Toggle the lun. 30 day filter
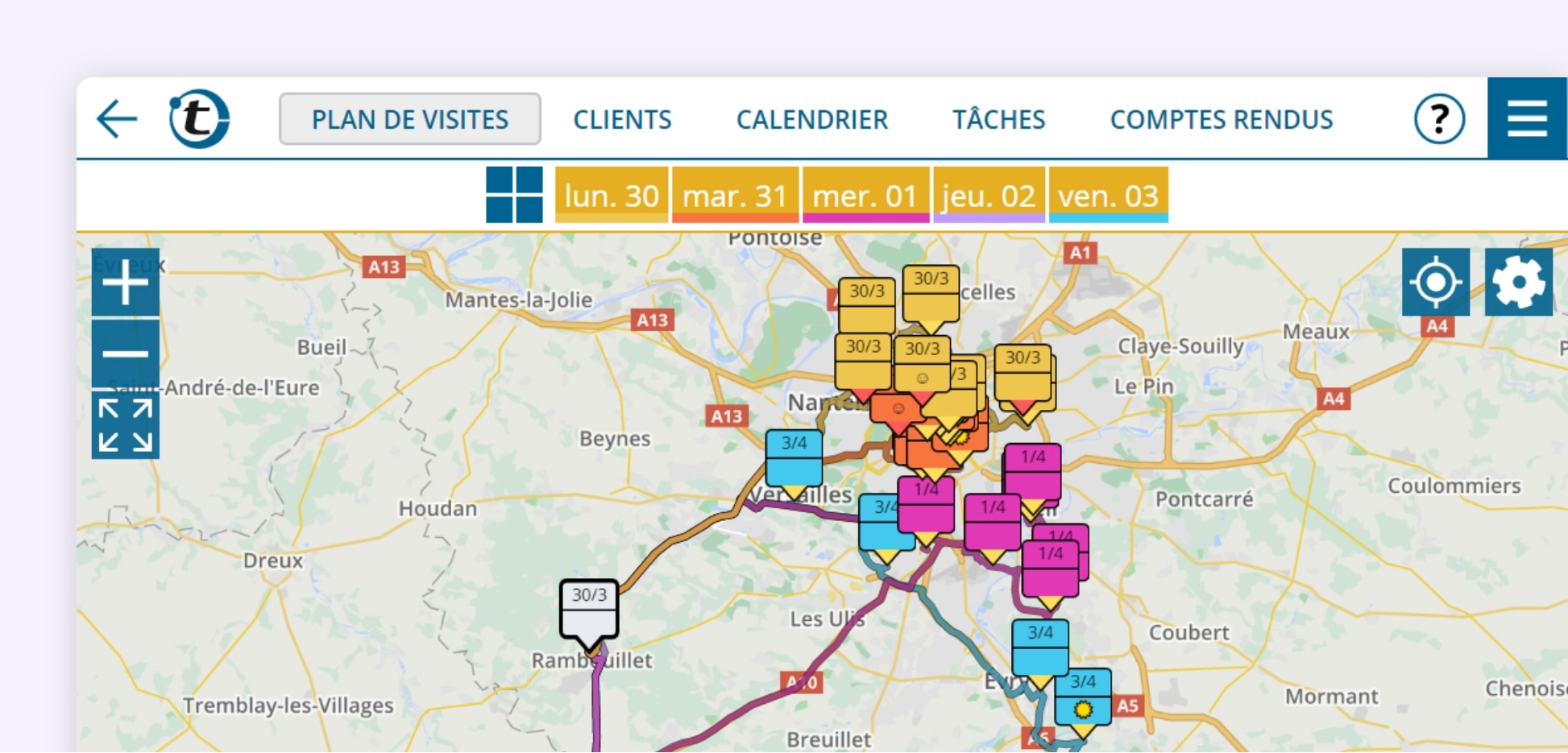Viewport: 1568px width, 753px height. [611, 195]
